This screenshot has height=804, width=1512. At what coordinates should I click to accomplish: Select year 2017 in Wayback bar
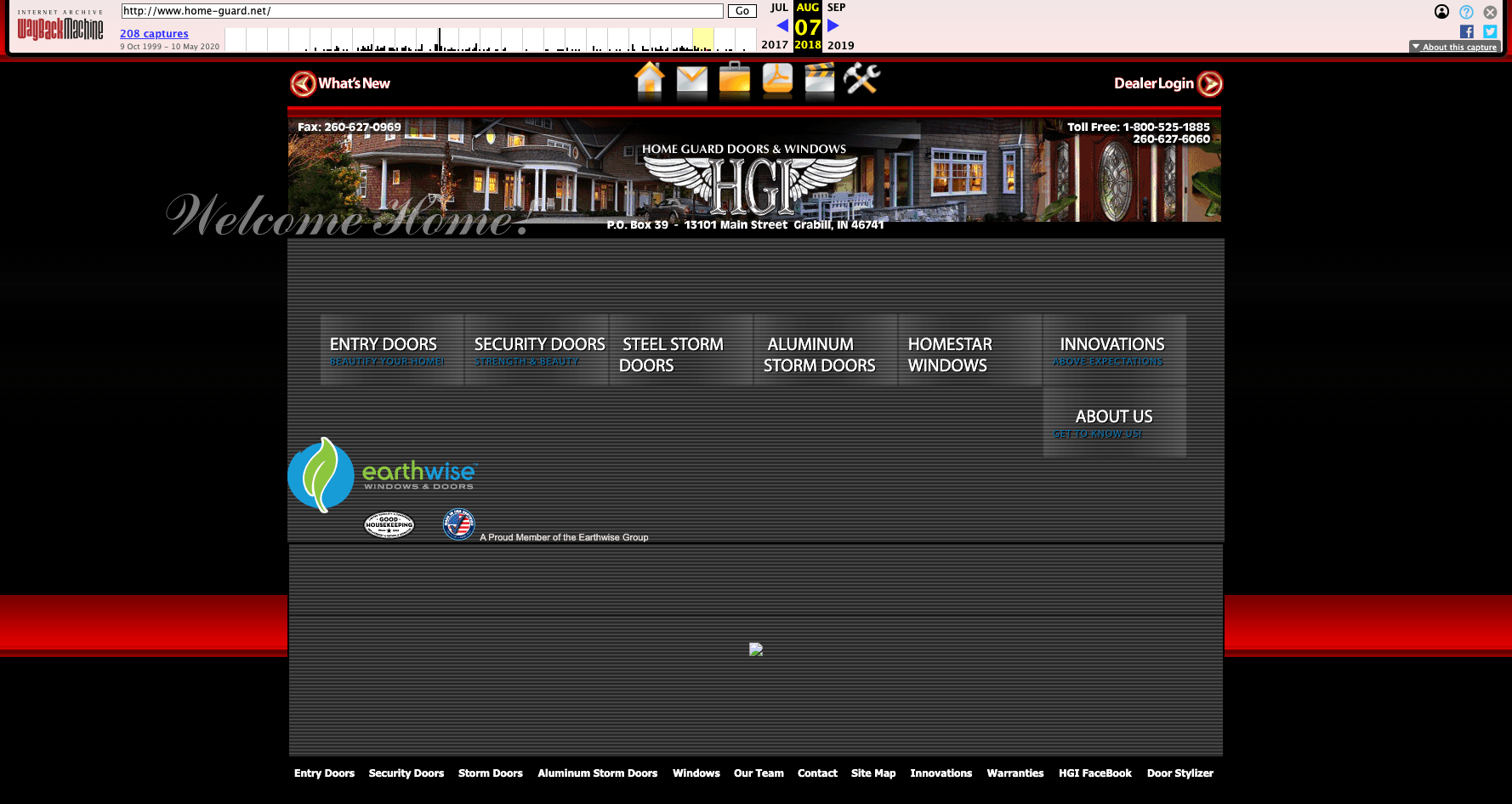775,45
